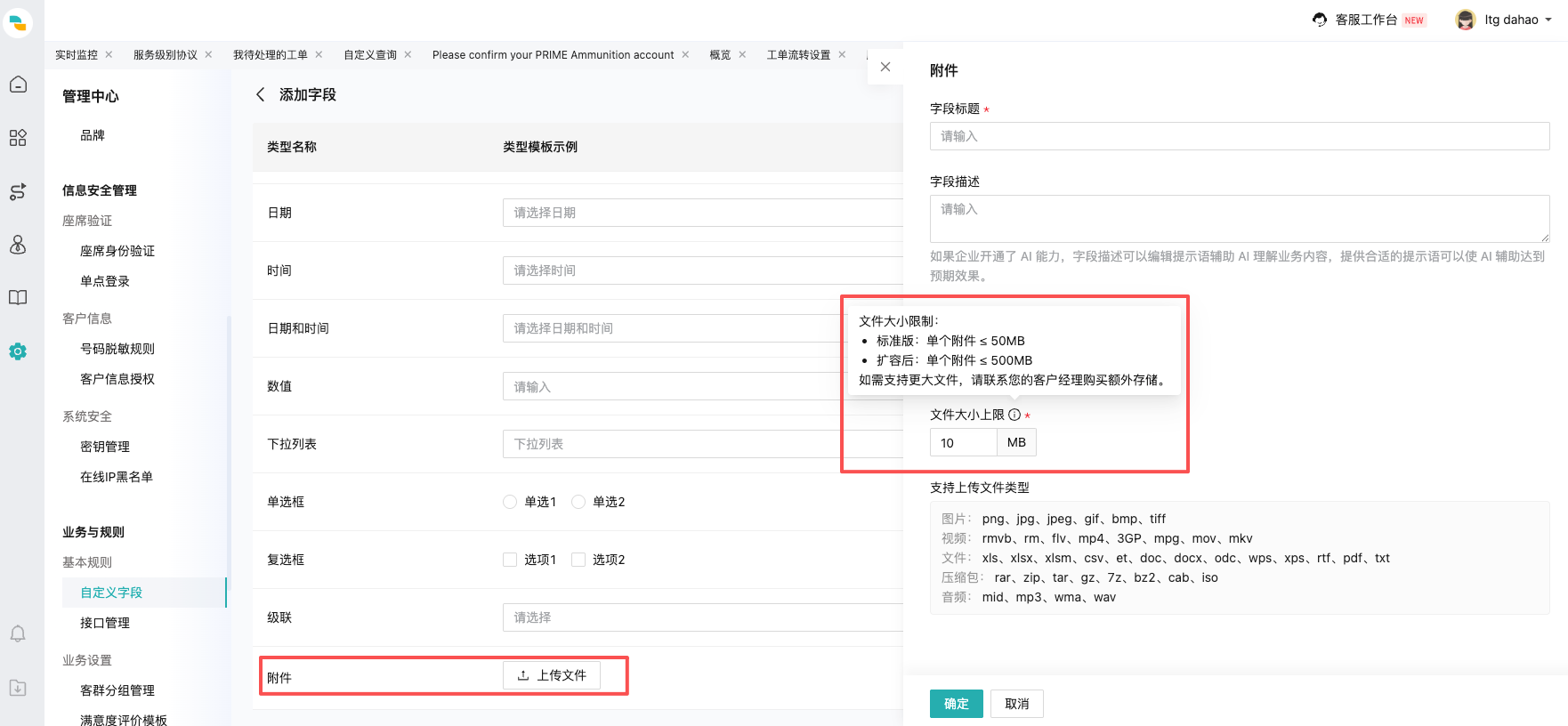The width and height of the screenshot is (1568, 726).
Task: Click the 上传文件 upload button
Action: [552, 675]
